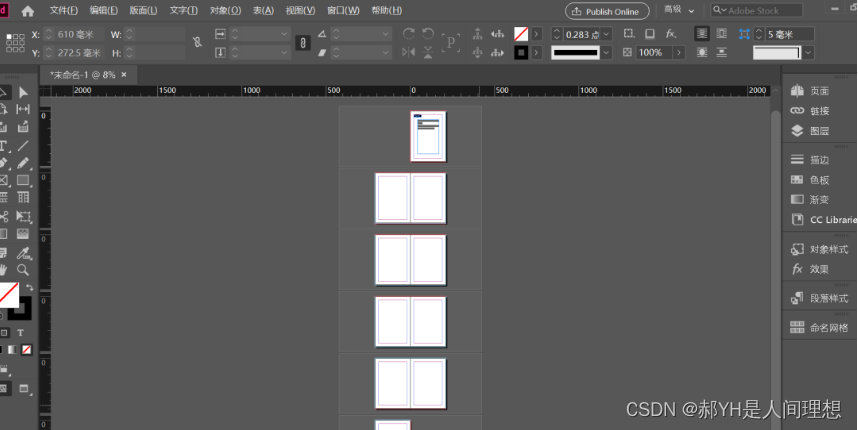Open the fx effects icon in control bar
This screenshot has height=430, width=858.
coord(670,34)
